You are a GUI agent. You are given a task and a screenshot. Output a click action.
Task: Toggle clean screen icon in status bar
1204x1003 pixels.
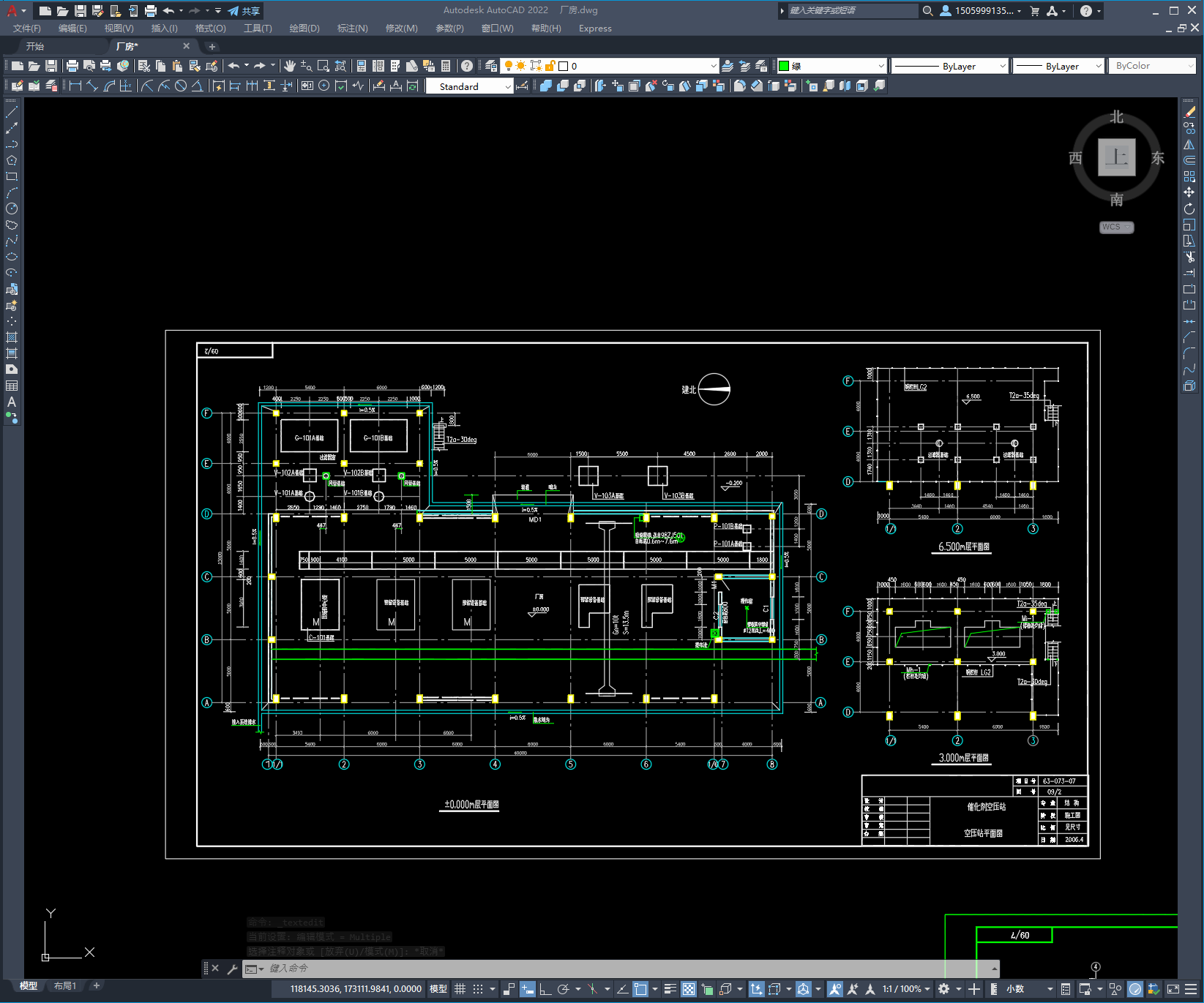pyautogui.click(x=1173, y=989)
